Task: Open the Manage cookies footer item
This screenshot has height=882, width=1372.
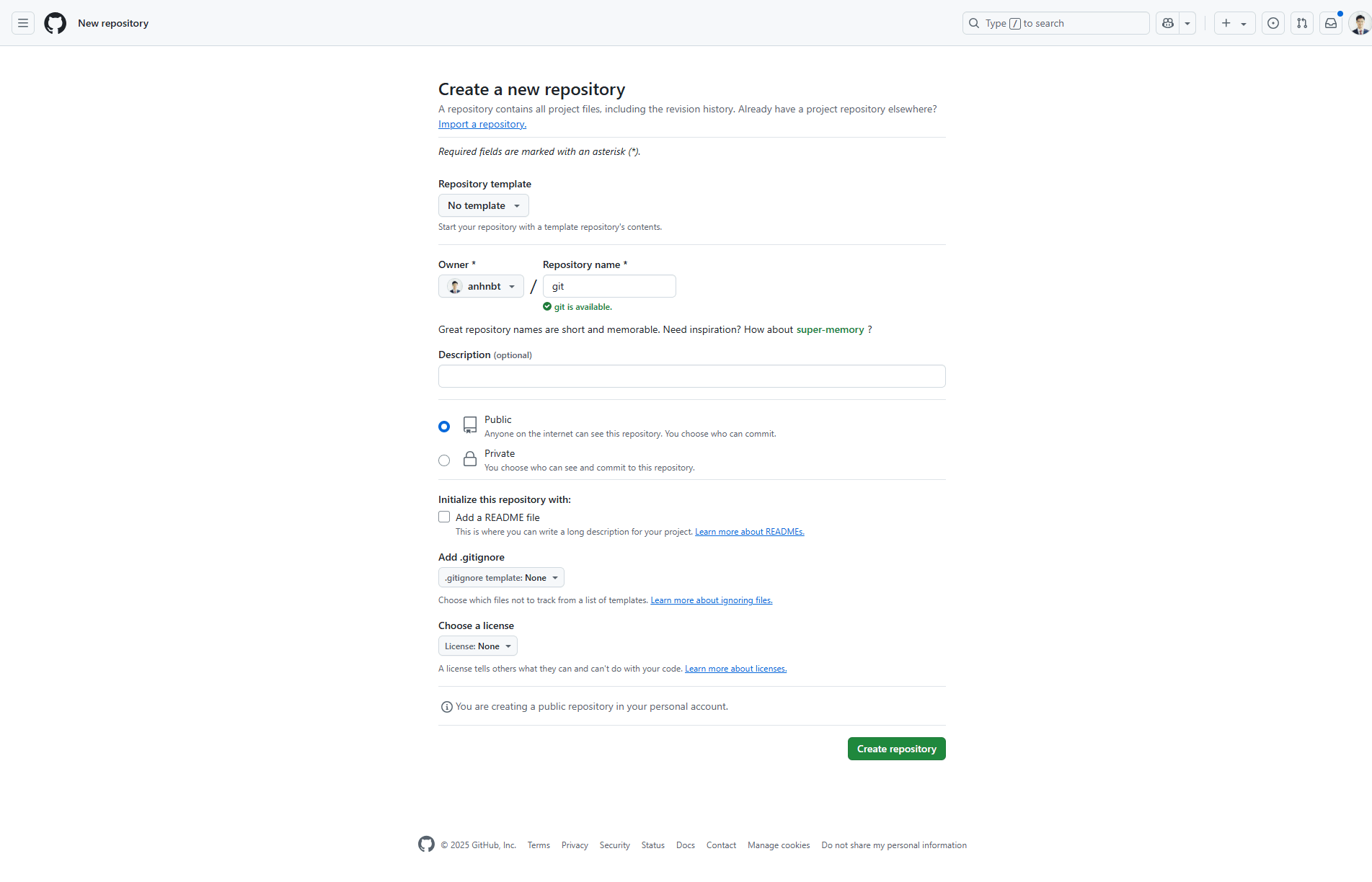Action: point(779,845)
